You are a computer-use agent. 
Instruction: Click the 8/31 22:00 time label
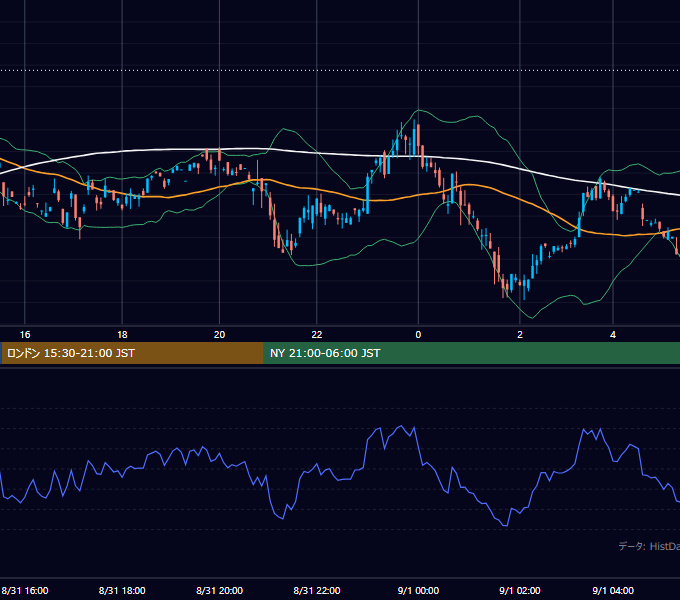click(317, 590)
